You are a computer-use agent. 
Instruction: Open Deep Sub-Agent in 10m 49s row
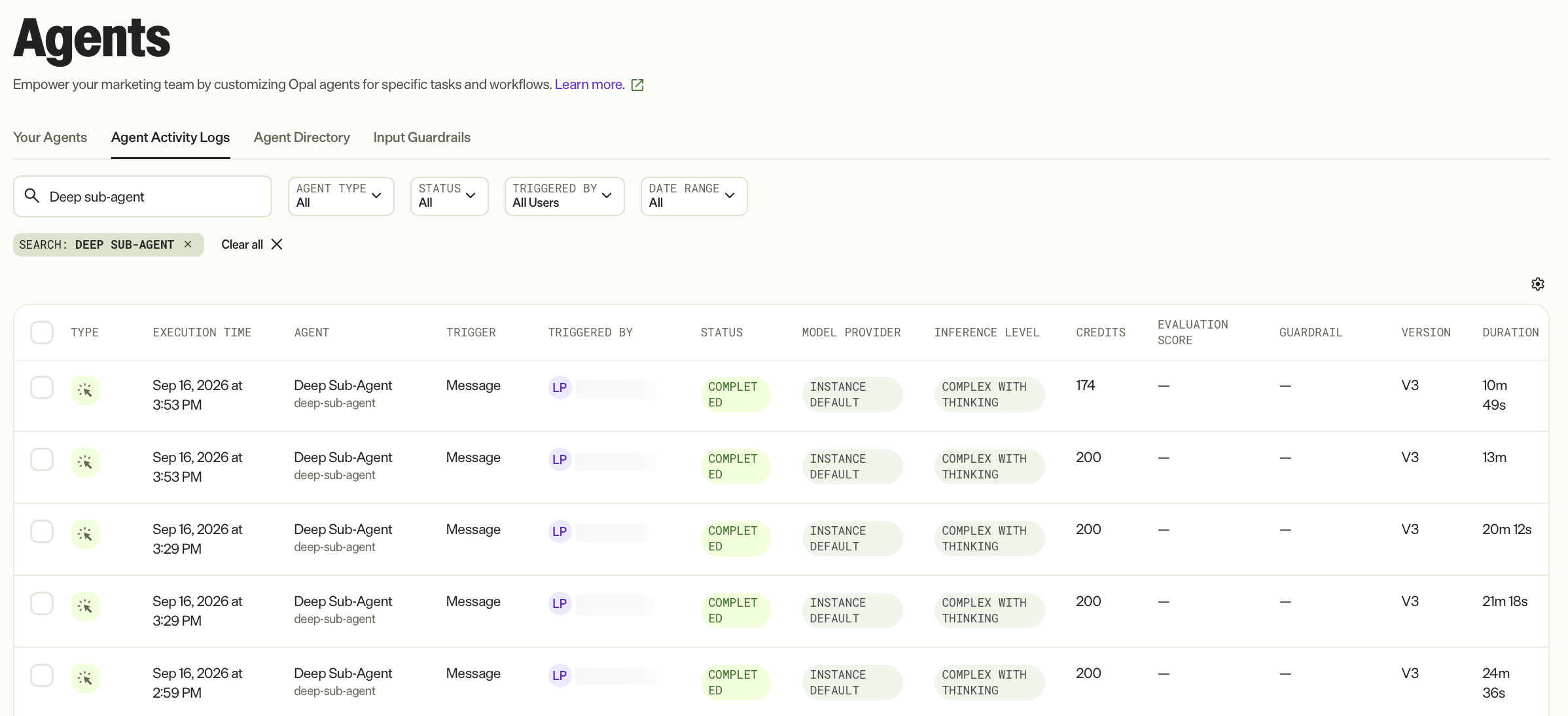(x=343, y=385)
